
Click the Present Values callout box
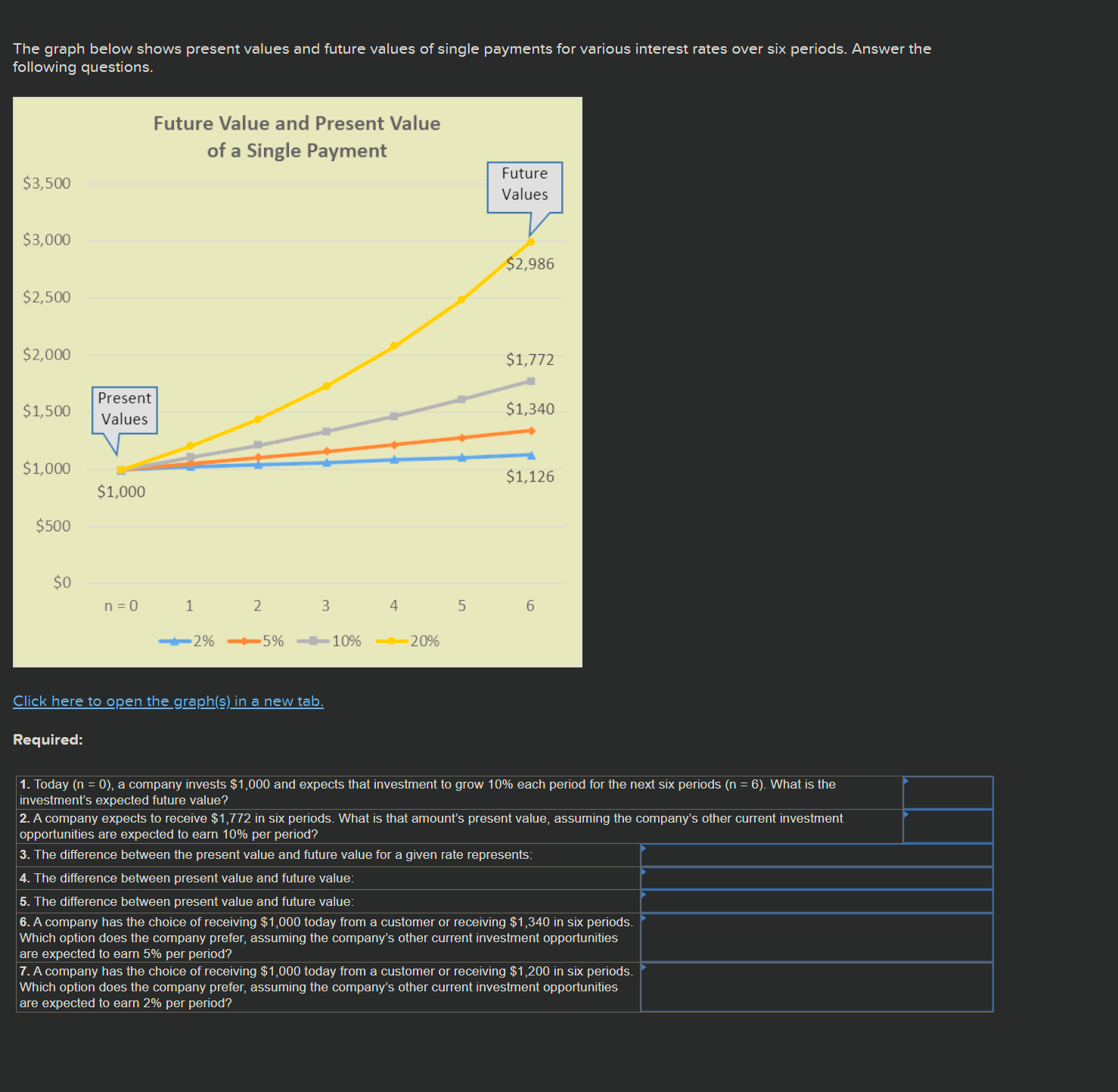coord(123,409)
